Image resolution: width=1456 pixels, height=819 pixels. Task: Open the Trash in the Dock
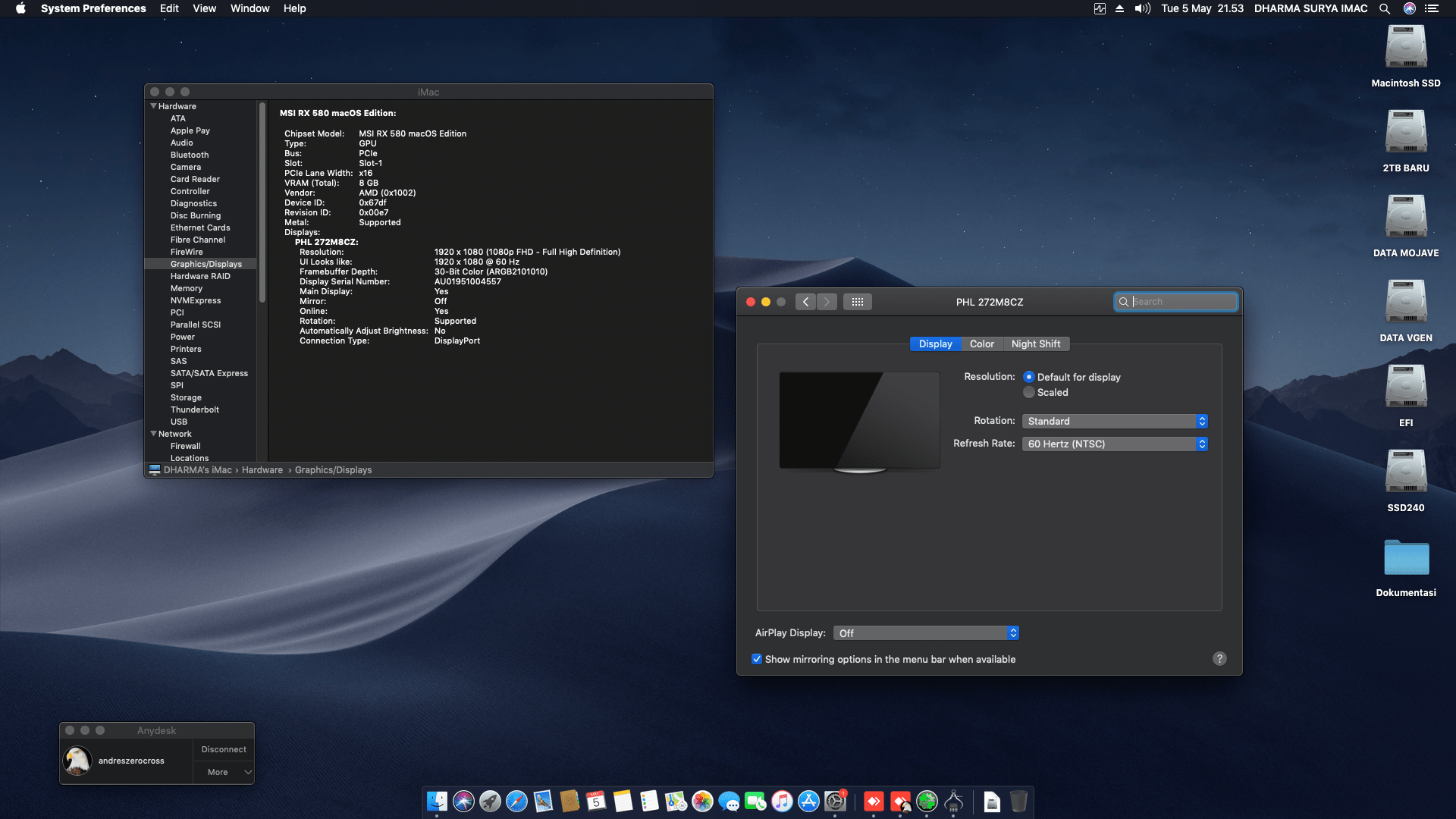(x=1018, y=801)
